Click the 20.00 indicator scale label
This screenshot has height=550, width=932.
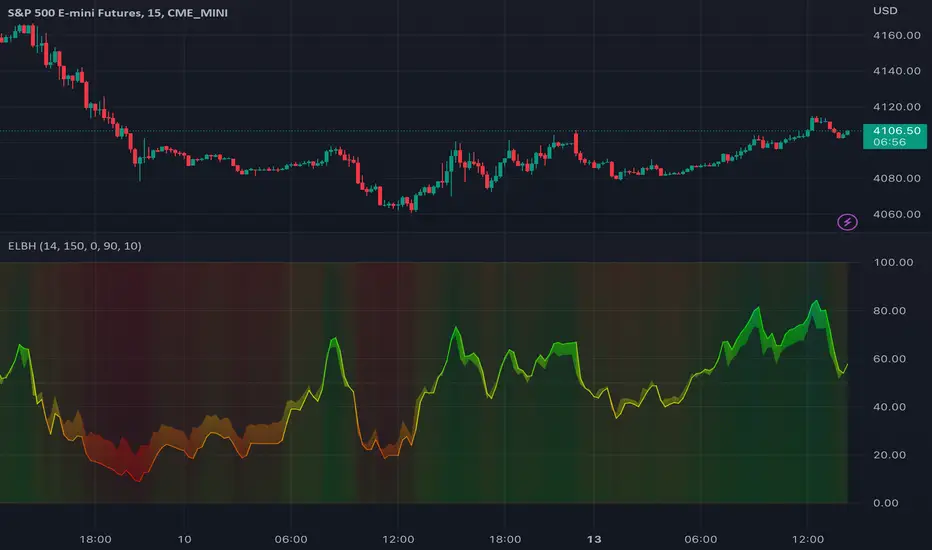pyautogui.click(x=889, y=455)
